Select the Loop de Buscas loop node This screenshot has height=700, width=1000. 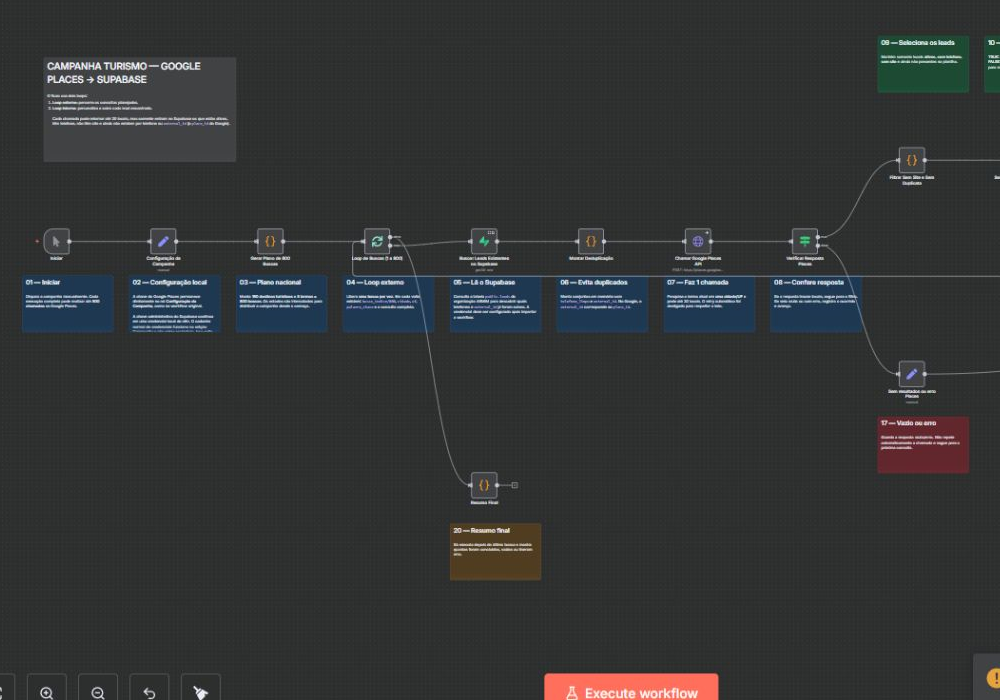click(377, 242)
